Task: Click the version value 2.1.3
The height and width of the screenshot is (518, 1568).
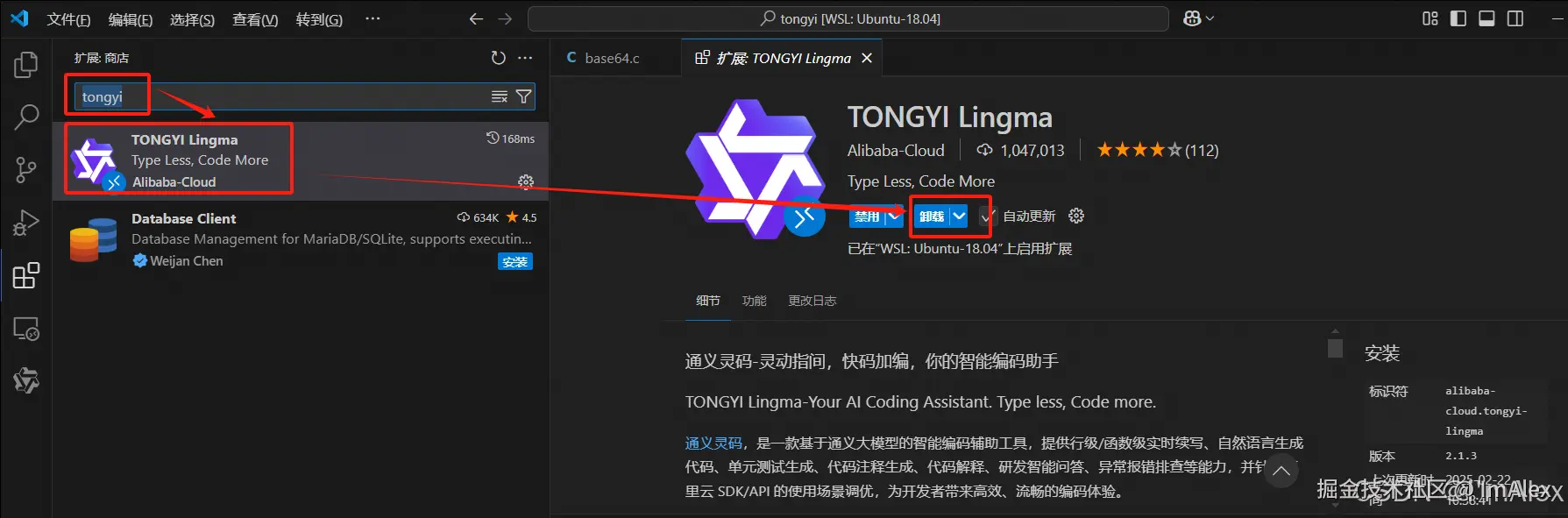Action: (x=1461, y=456)
